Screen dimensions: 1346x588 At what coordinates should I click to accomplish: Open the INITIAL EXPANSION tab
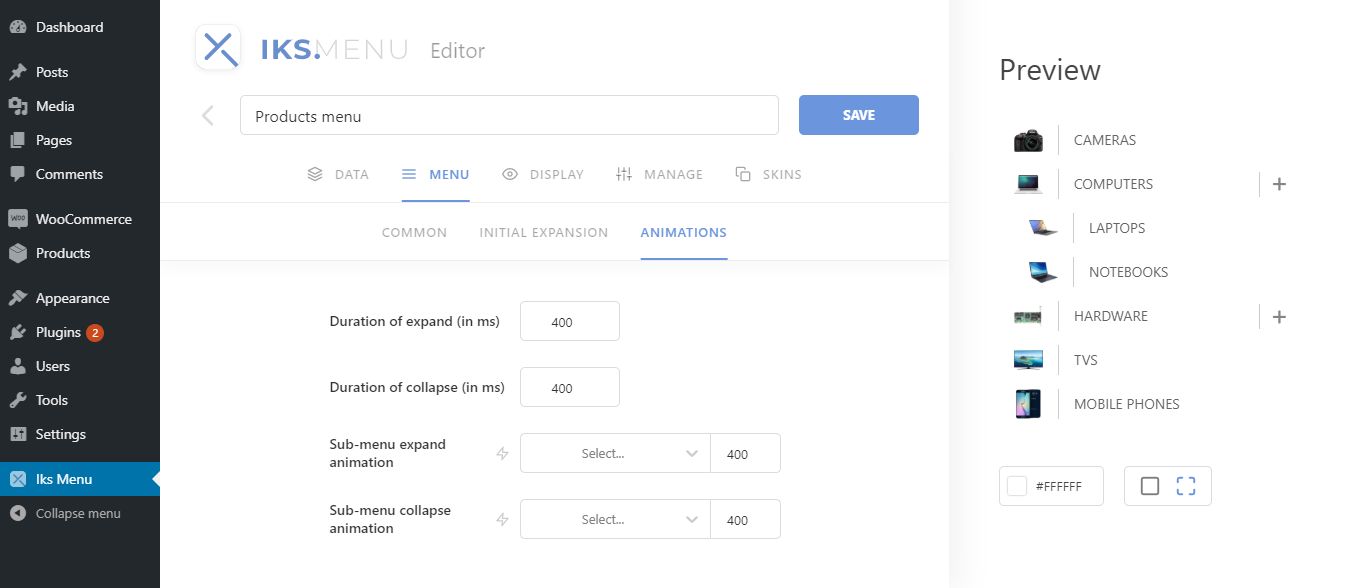[x=543, y=232]
